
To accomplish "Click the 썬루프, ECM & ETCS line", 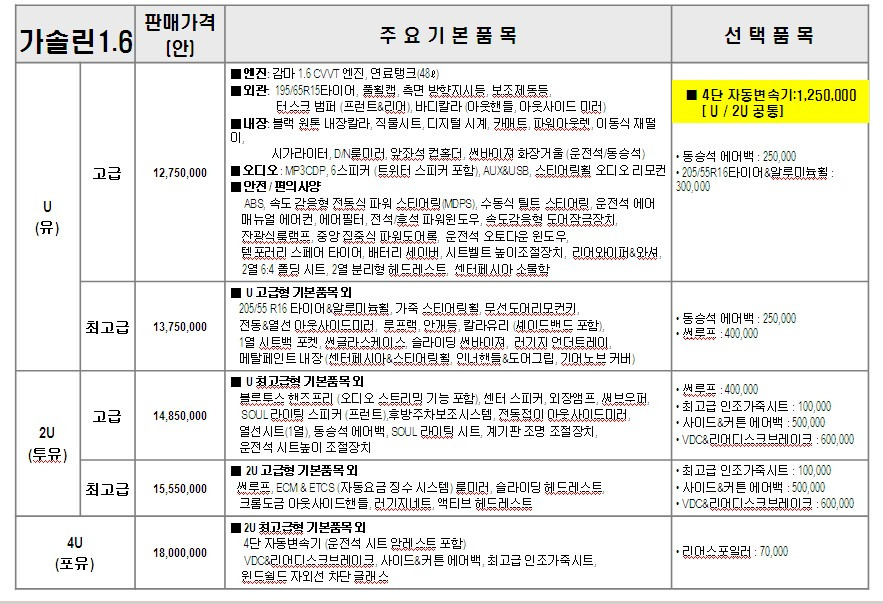I will pos(421,487).
